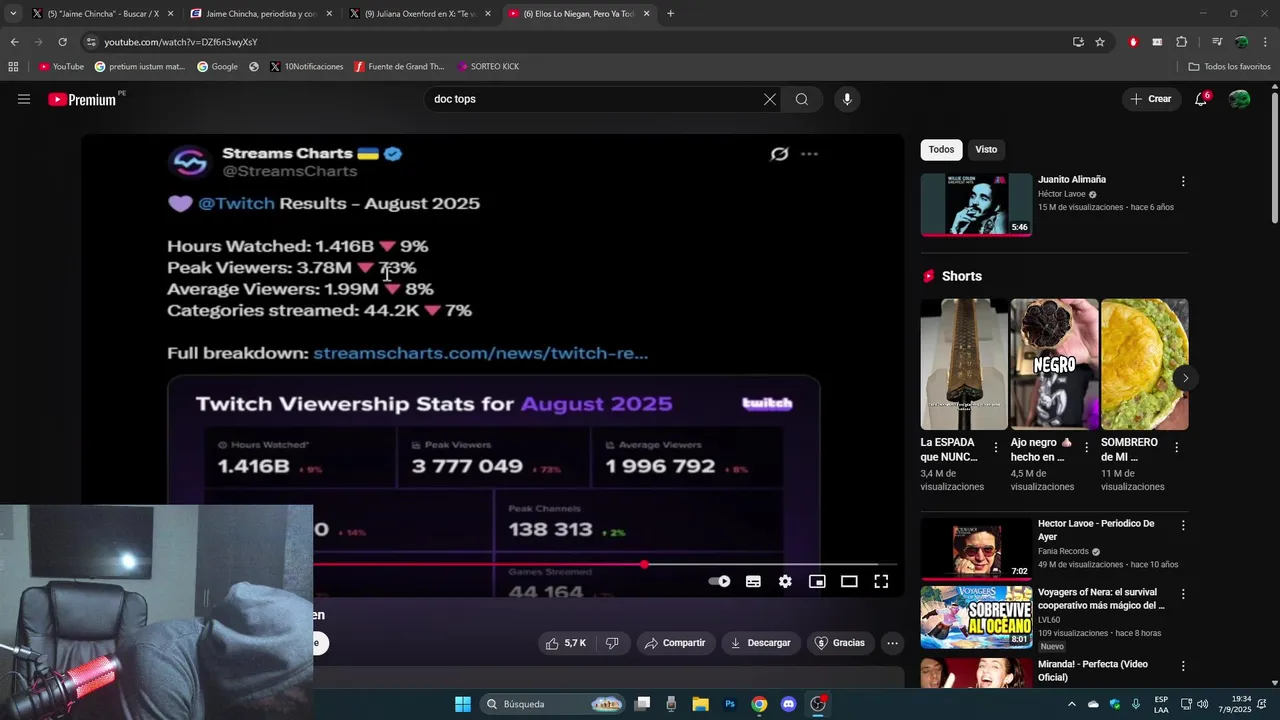Open Juanito Alimaña video thumbnail

(976, 205)
